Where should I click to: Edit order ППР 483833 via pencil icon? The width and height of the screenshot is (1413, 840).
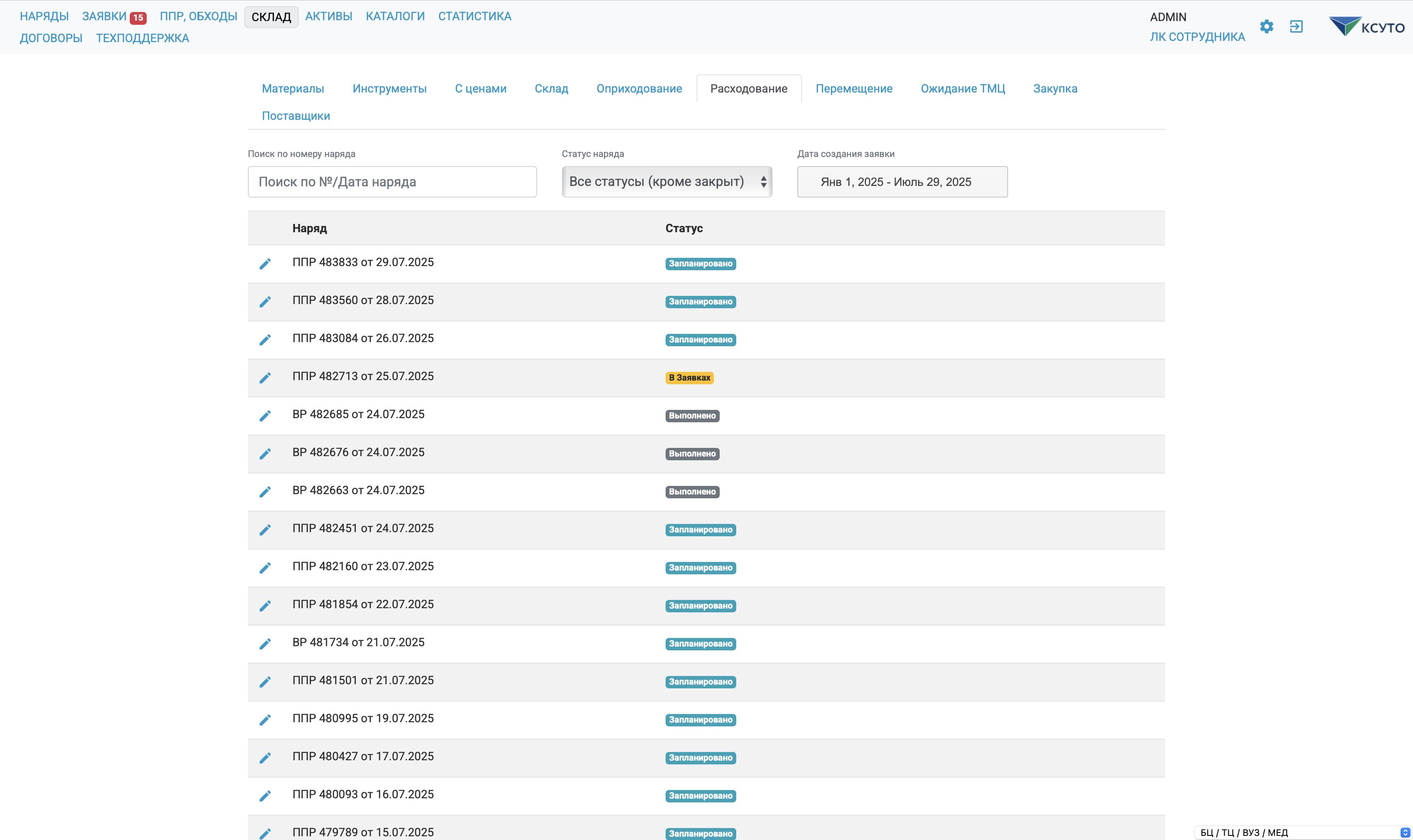tap(265, 264)
